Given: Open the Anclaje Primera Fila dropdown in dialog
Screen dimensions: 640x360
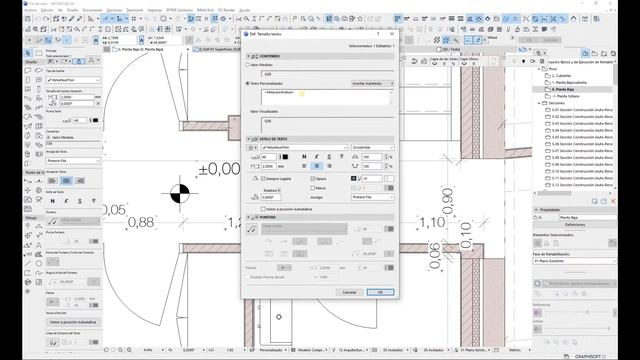Looking at the screenshot, I should pyautogui.click(x=372, y=197).
